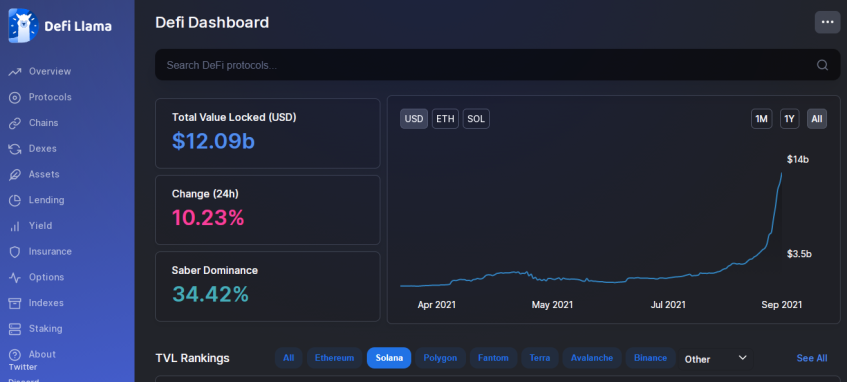The width and height of the screenshot is (847, 382).
Task: Click the May 2021 axis label
Action: 552,305
